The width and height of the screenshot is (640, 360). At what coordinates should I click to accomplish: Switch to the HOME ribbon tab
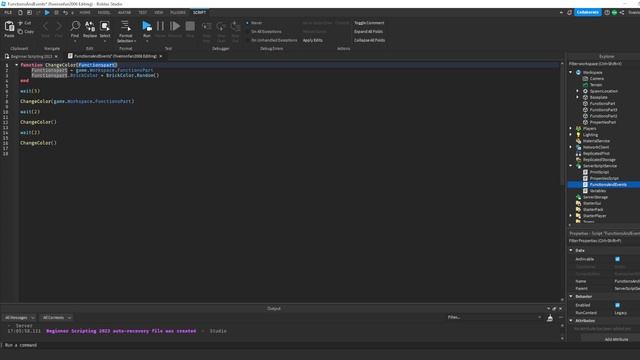(85, 13)
